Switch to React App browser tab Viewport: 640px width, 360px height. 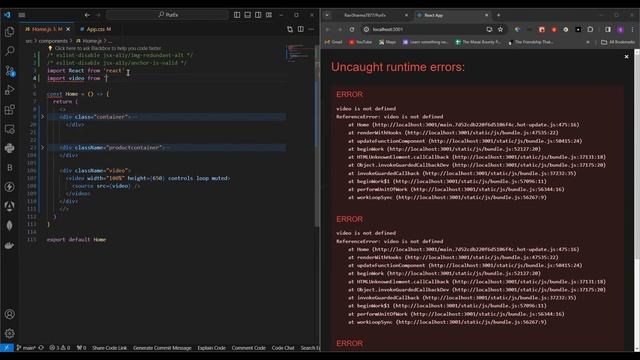point(453,15)
